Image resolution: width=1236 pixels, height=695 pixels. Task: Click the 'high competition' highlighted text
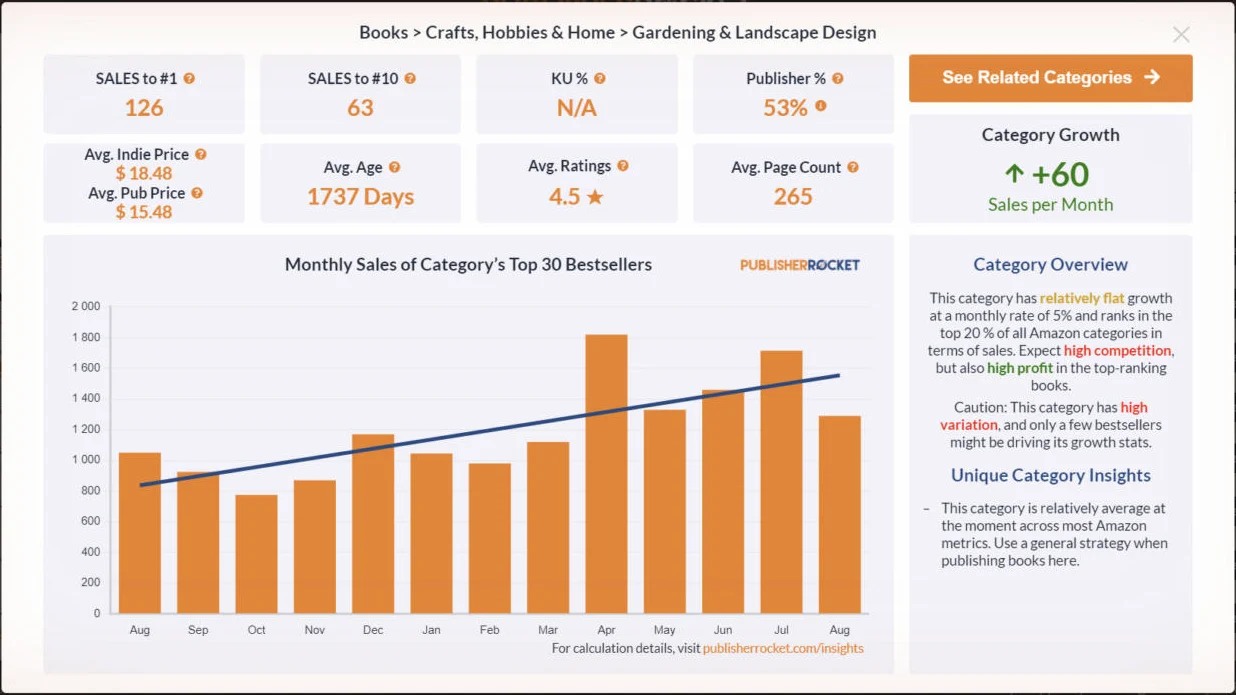click(1117, 350)
